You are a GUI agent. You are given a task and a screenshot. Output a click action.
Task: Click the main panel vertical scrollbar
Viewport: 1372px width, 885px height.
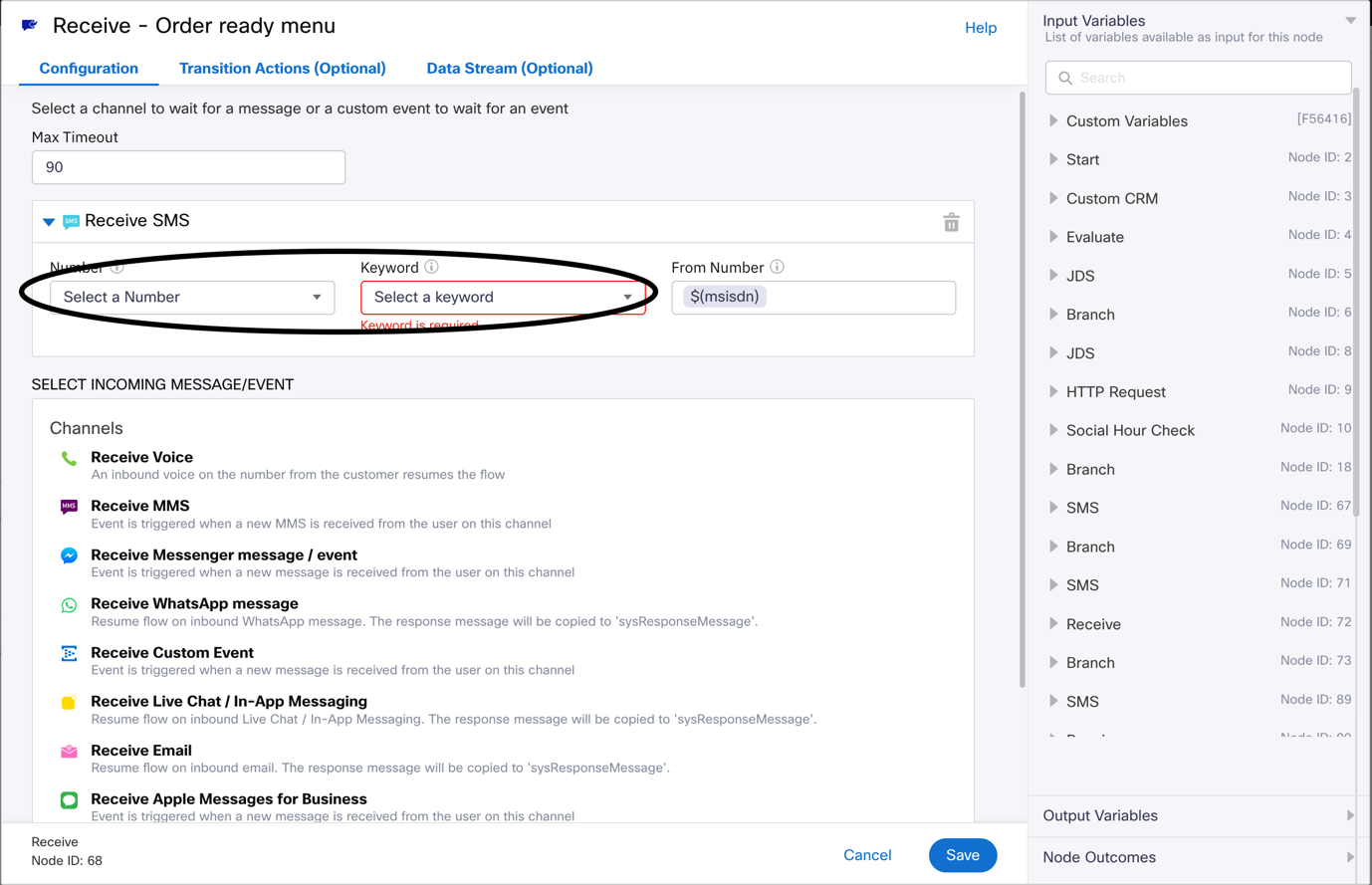point(1022,389)
